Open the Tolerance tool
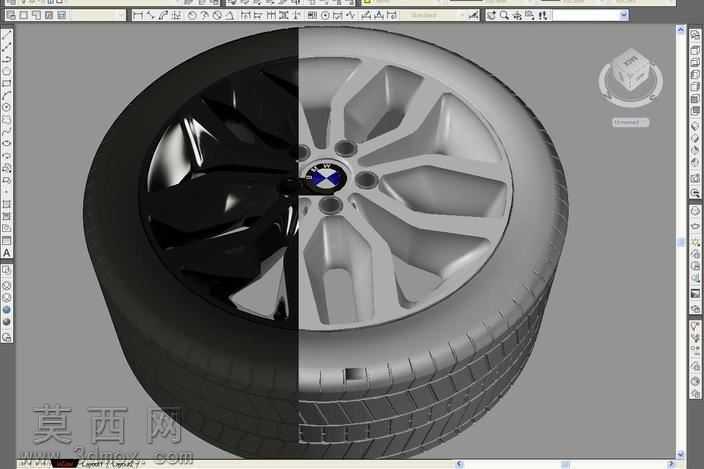704x469 pixels. (312, 15)
